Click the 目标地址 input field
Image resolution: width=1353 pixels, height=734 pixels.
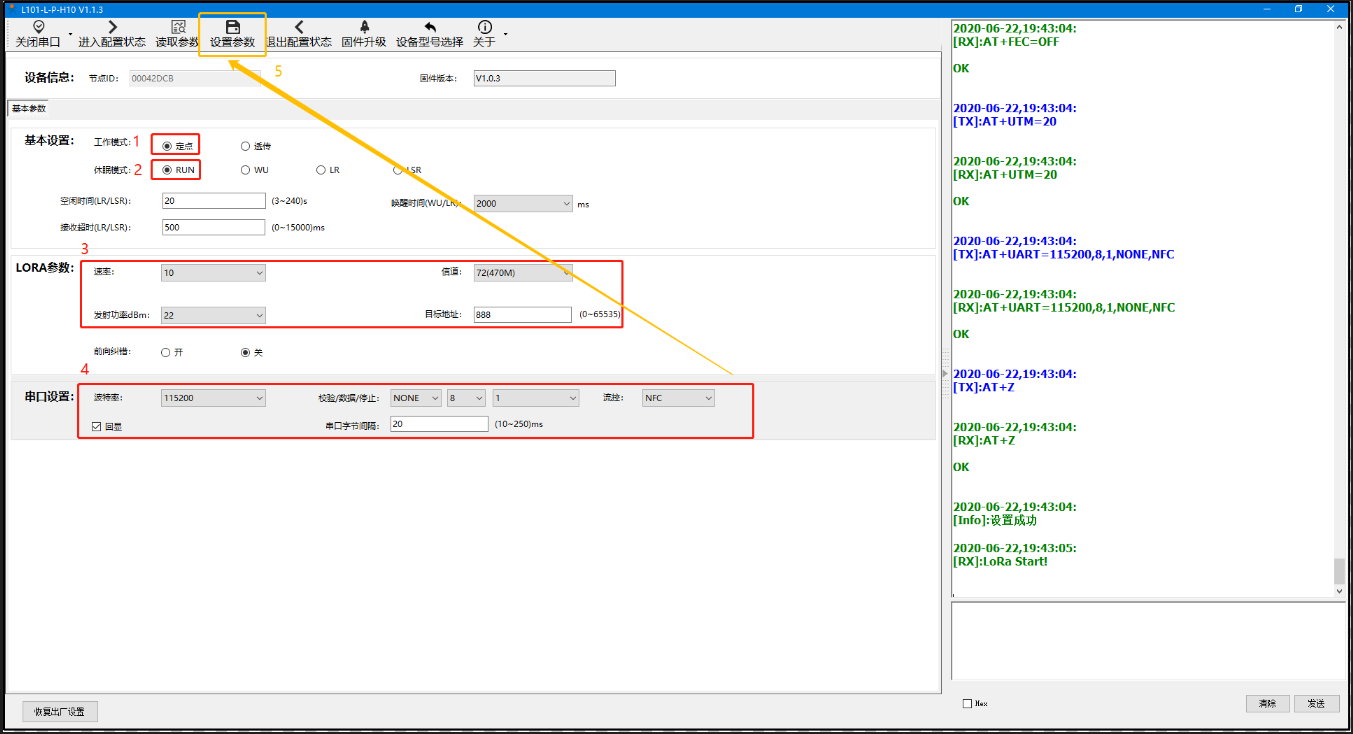[x=522, y=315]
